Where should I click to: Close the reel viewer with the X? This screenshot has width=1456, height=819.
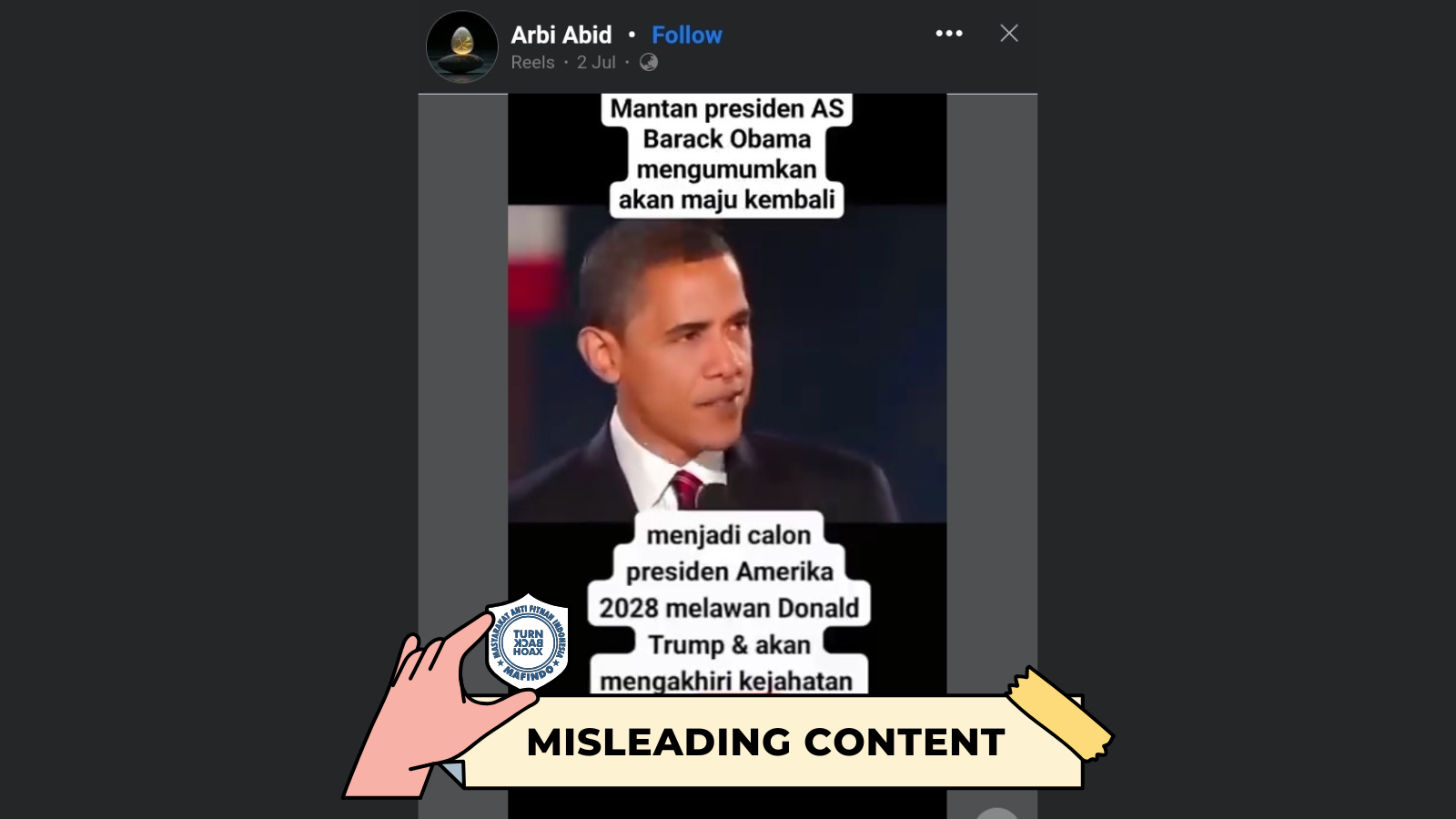[1008, 34]
